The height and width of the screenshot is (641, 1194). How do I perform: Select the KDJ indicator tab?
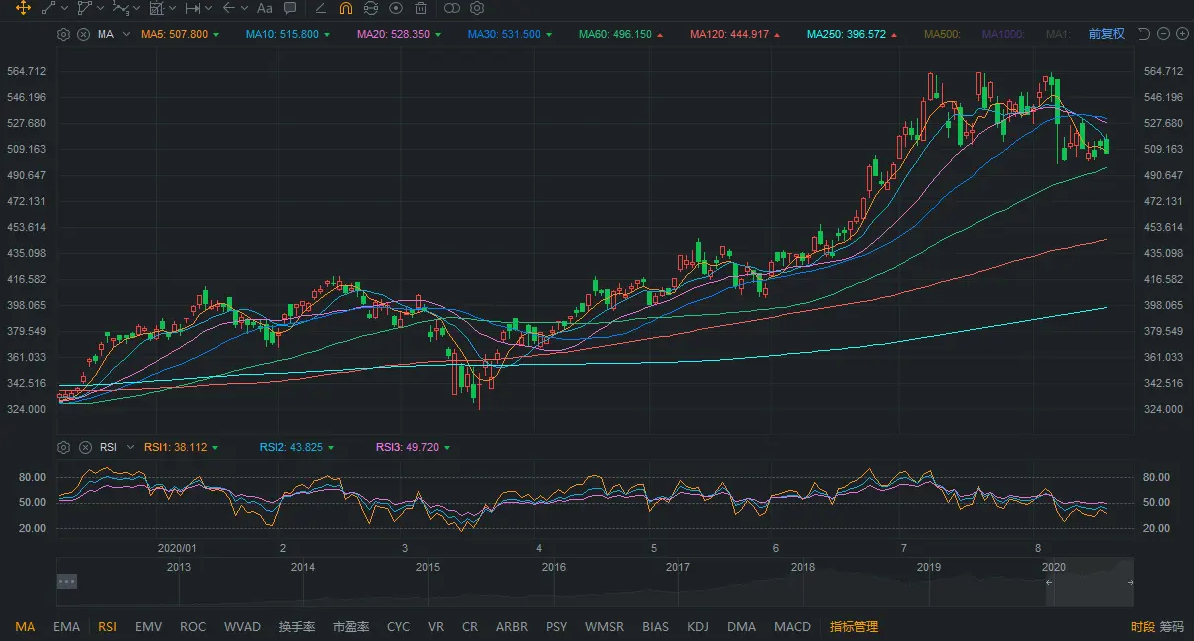700,627
